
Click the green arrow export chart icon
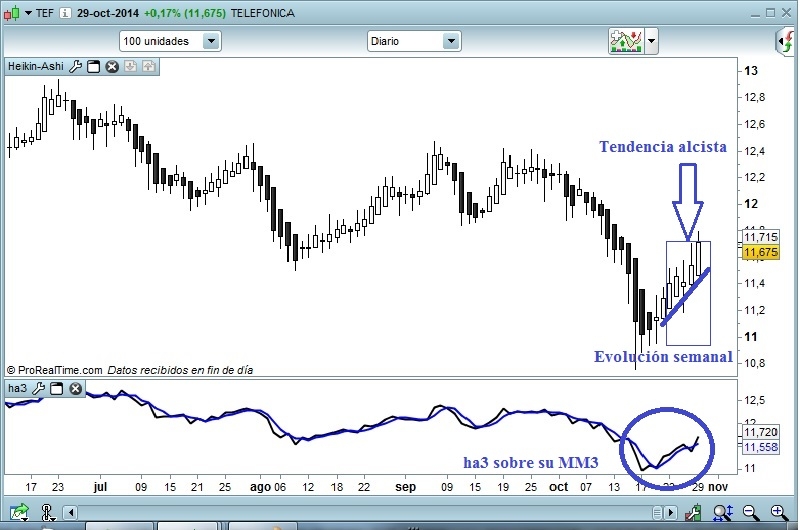click(19, 512)
